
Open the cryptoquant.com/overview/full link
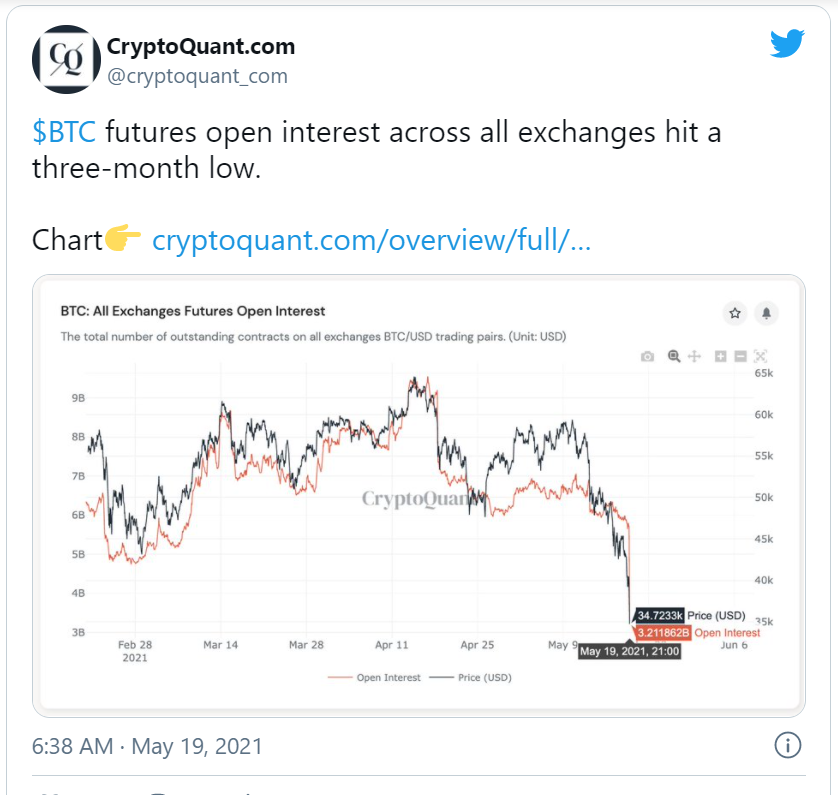372,240
